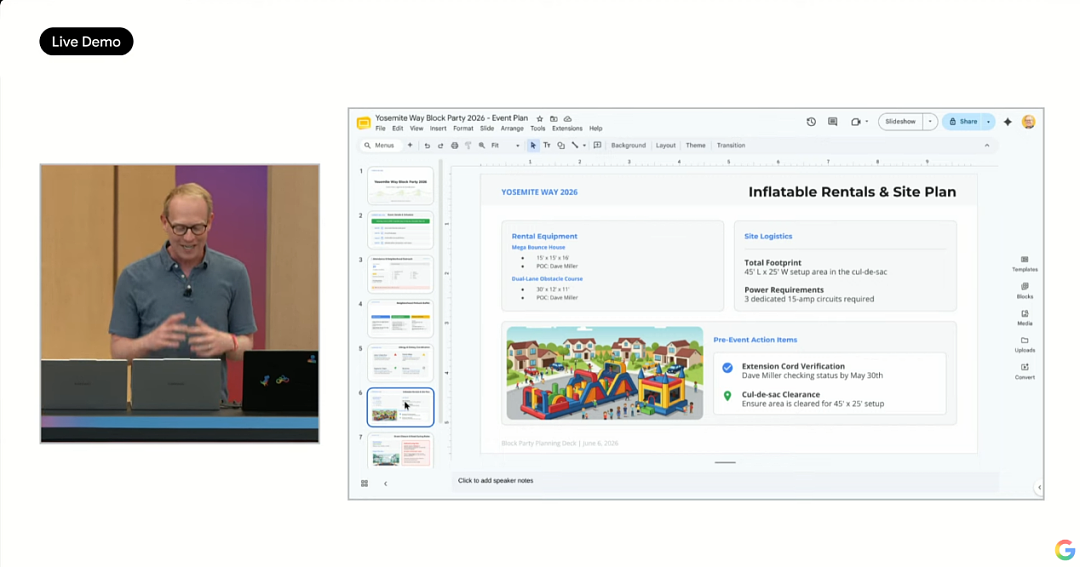1080x567 pixels.
Task: Open the Arrange menu
Action: tap(512, 129)
